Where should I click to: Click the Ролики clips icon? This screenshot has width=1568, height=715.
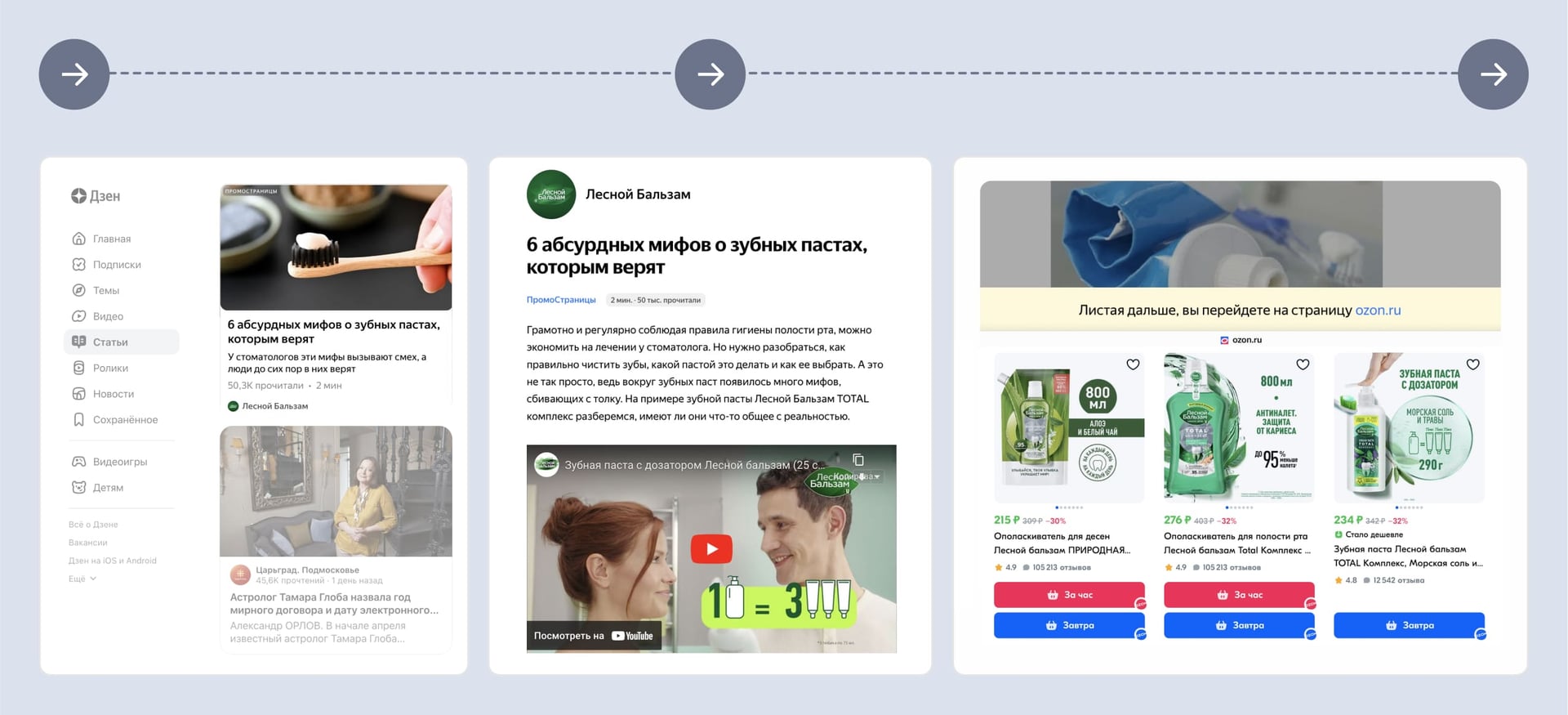(79, 368)
